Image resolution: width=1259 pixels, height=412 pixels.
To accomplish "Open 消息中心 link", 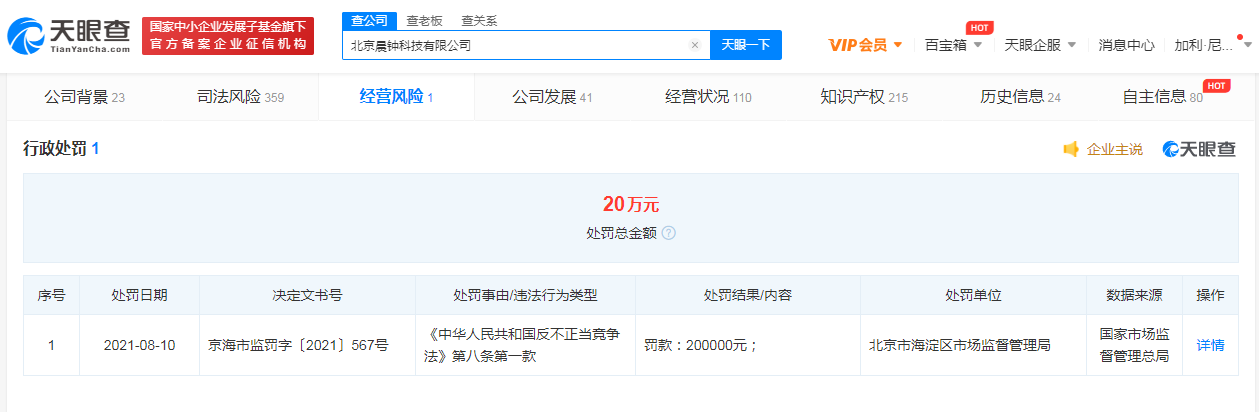I will tap(1126, 45).
